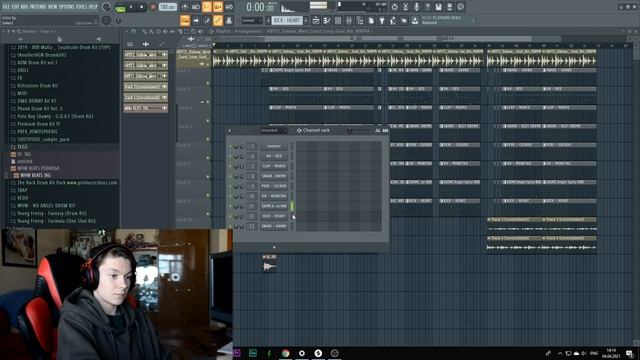Mute the Sampler channel LED
Viewport: 640px width, 360px height.
[230, 147]
